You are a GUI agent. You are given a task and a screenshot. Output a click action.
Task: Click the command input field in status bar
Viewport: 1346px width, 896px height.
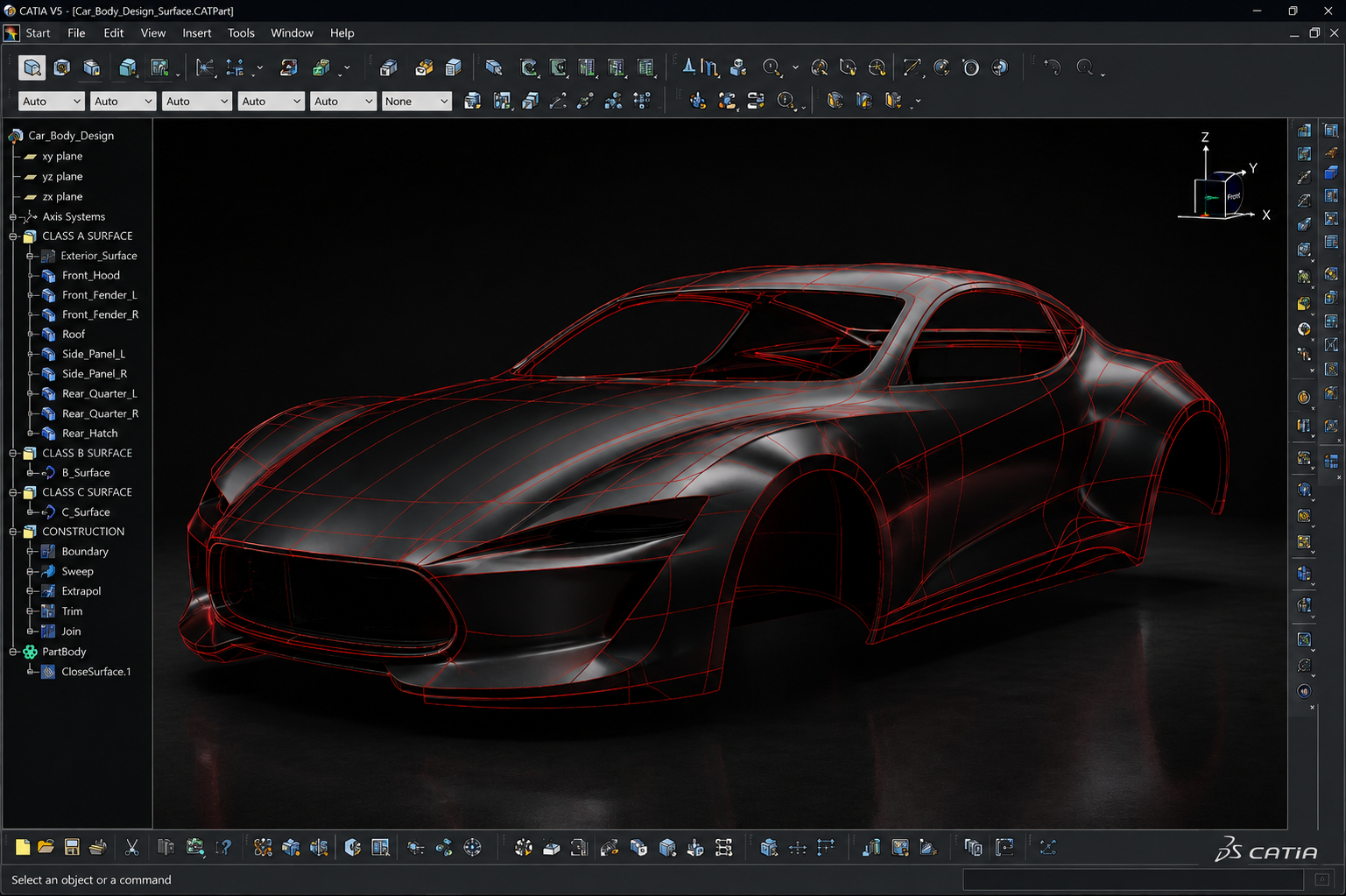[x=1134, y=879]
